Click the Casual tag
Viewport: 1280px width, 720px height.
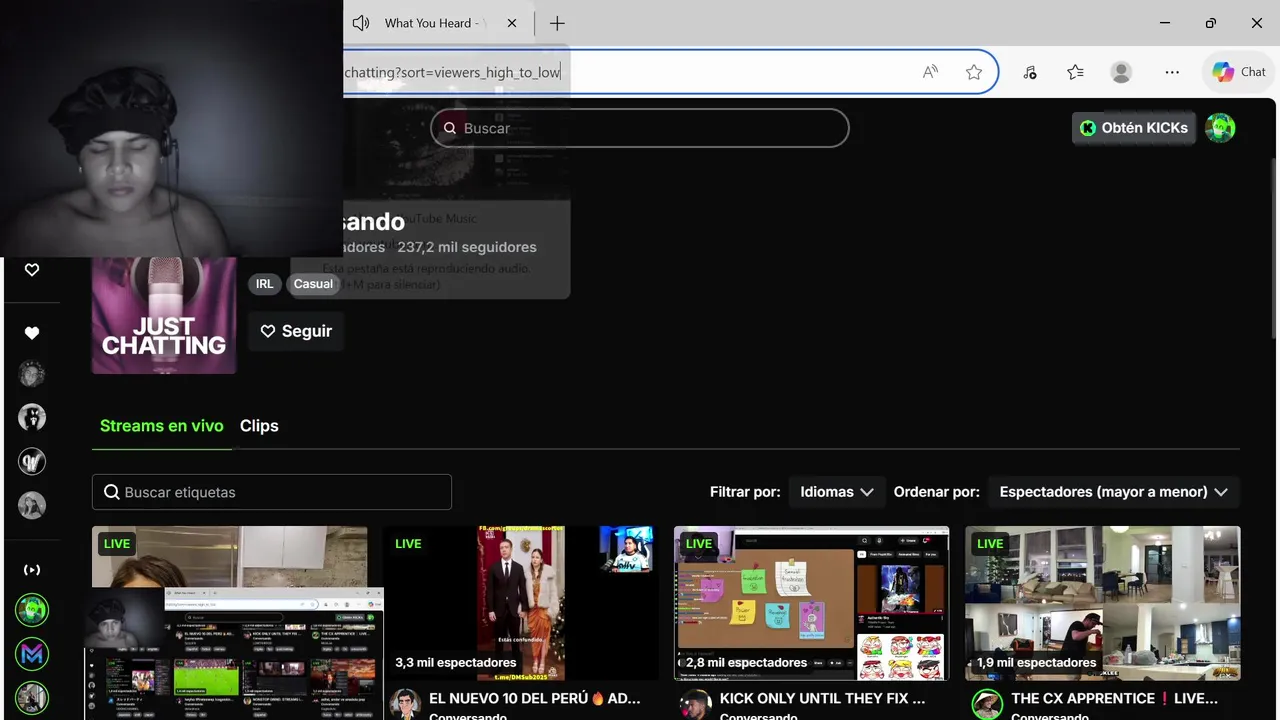click(313, 284)
